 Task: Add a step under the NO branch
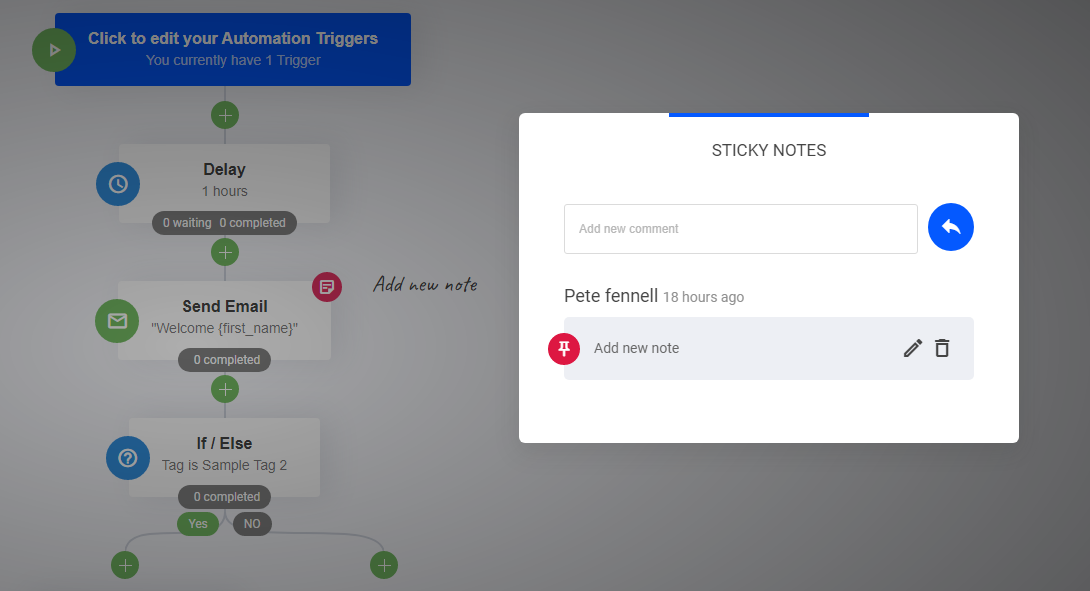384,565
